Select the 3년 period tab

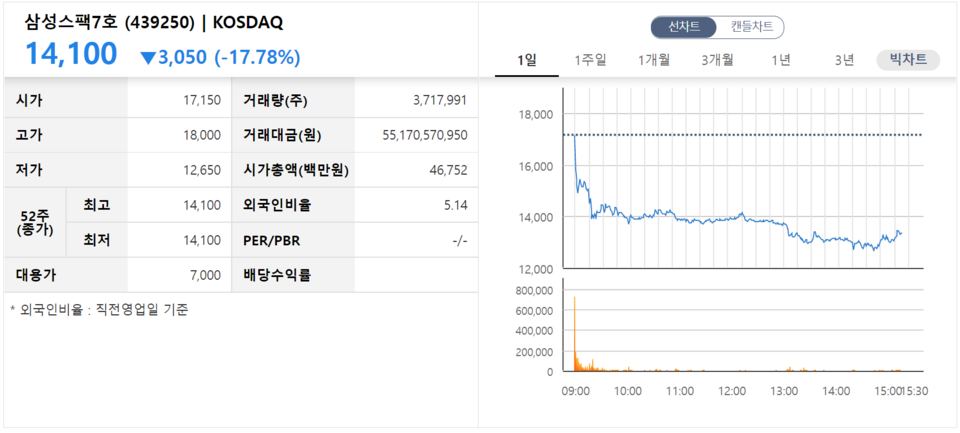point(844,60)
